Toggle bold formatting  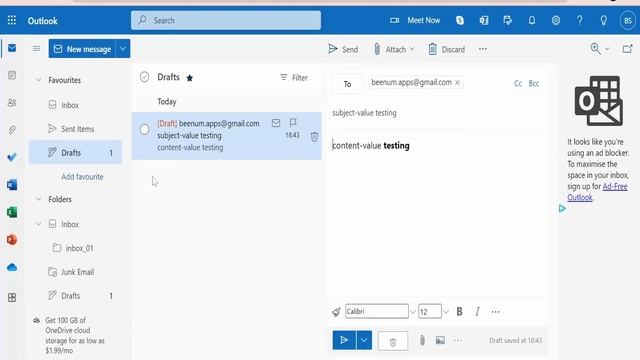459,311
